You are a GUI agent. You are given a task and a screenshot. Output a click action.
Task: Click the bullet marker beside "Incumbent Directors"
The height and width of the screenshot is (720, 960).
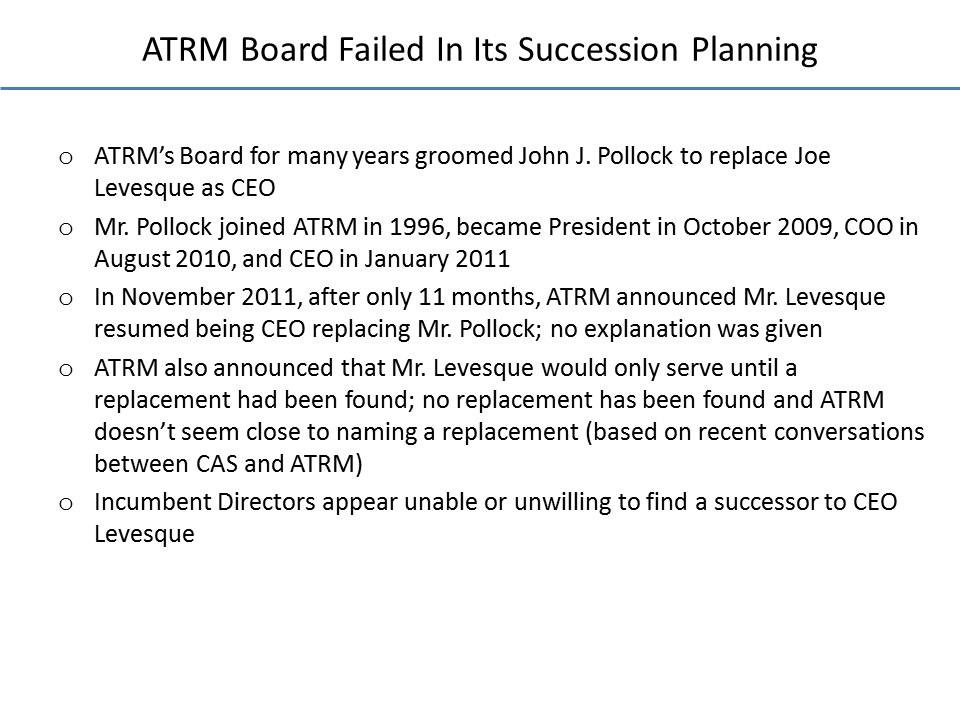tap(65, 504)
